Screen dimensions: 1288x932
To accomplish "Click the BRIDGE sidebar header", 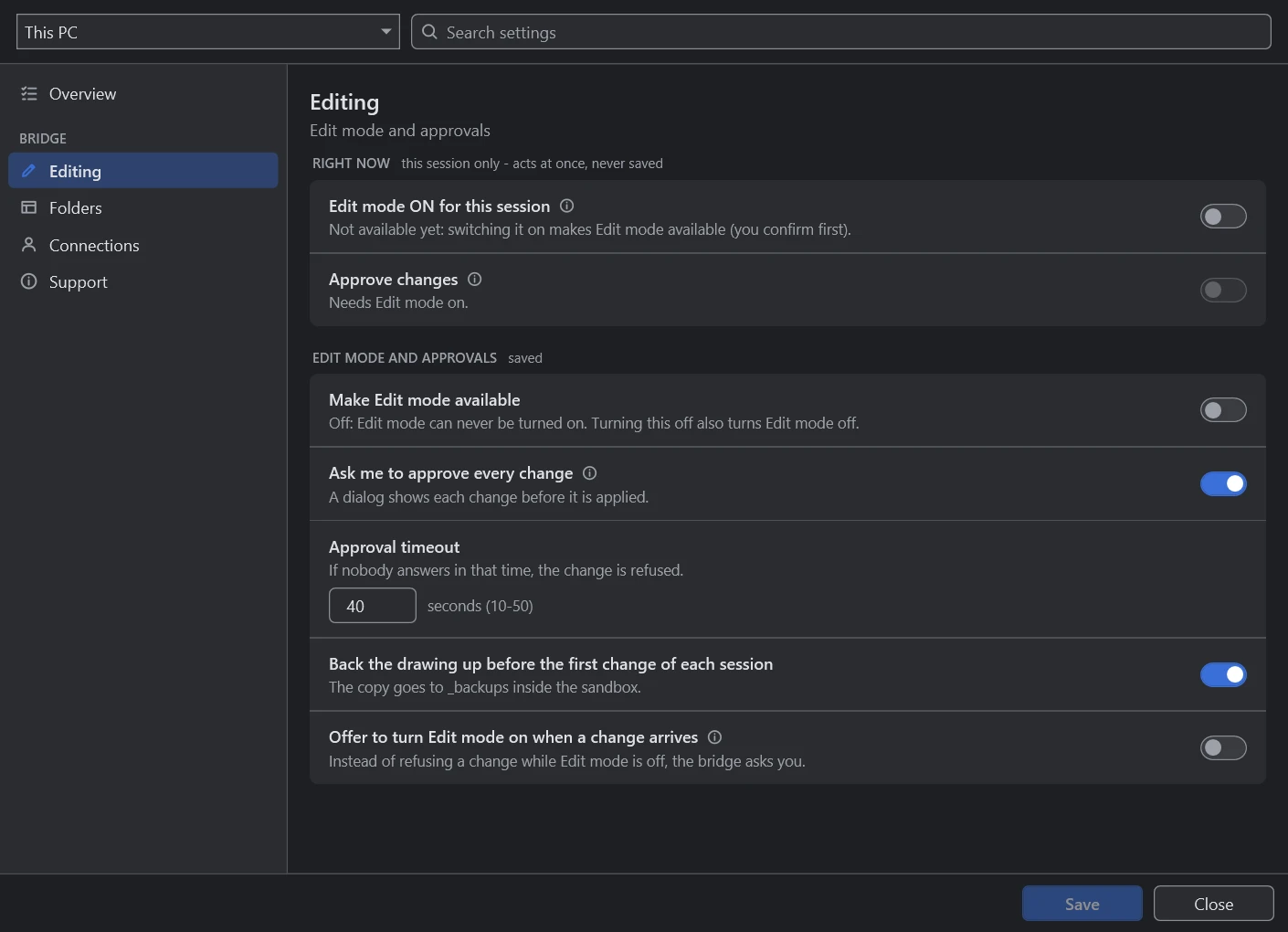I will pyautogui.click(x=43, y=138).
